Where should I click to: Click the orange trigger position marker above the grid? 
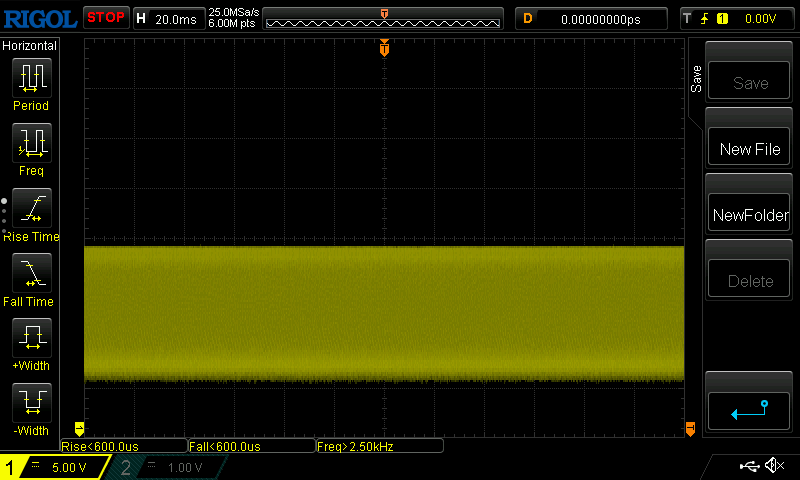(384, 47)
